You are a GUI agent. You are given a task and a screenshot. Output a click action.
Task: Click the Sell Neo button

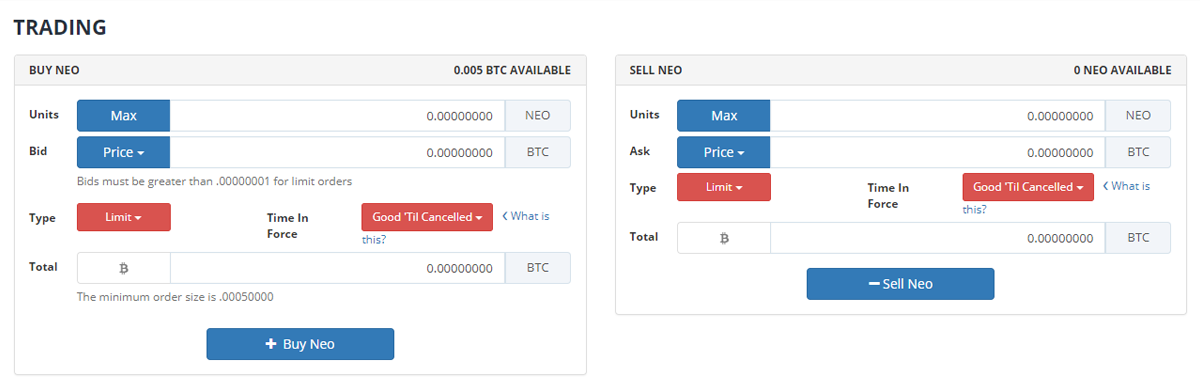[900, 284]
